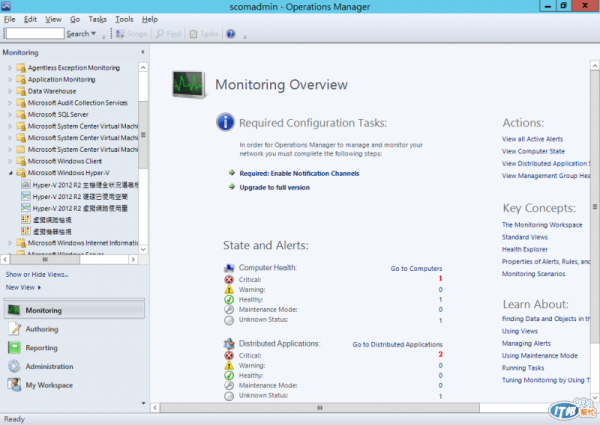600x425 pixels.
Task: Click Go to Distributed Applications link
Action: coord(397,344)
